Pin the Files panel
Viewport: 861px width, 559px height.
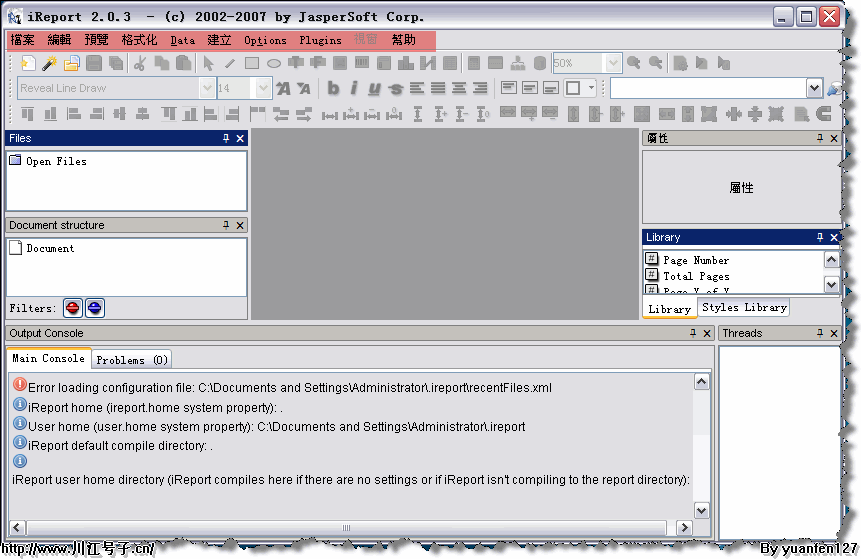(x=226, y=138)
